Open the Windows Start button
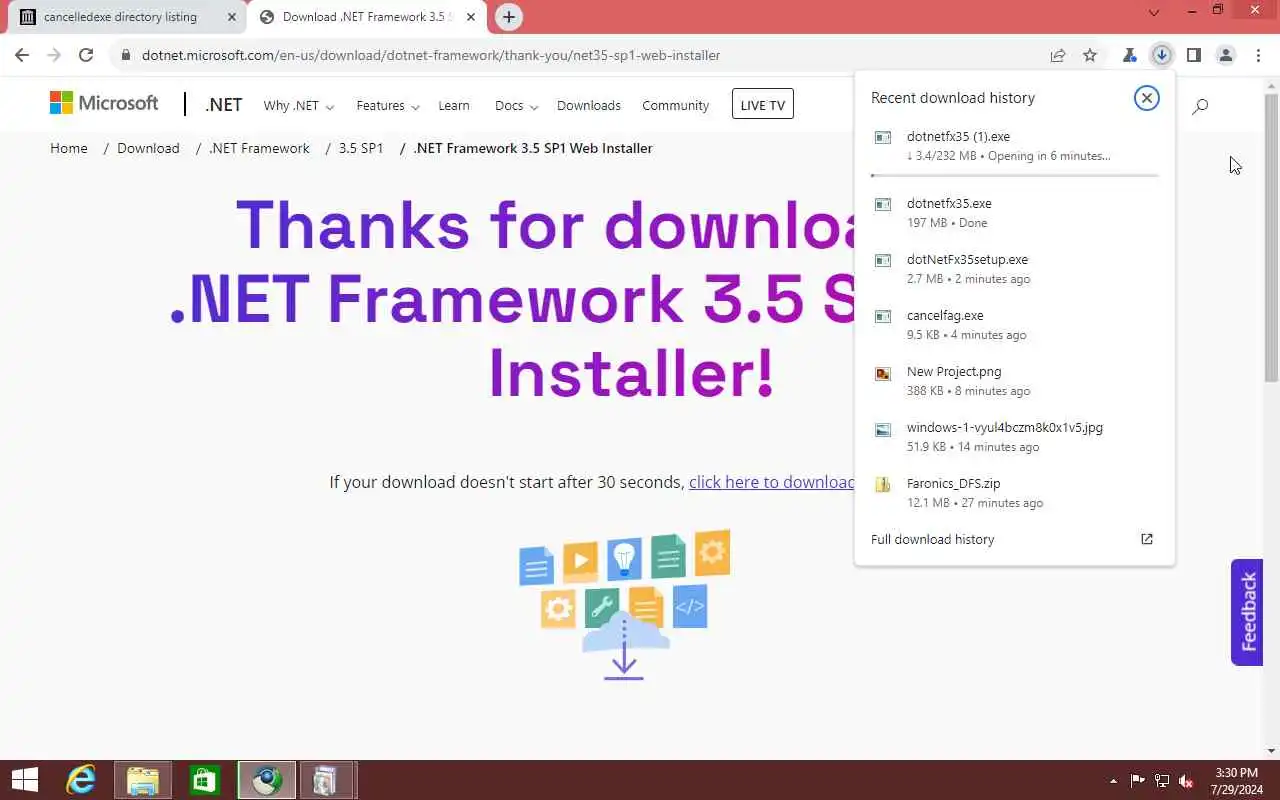 coord(24,780)
